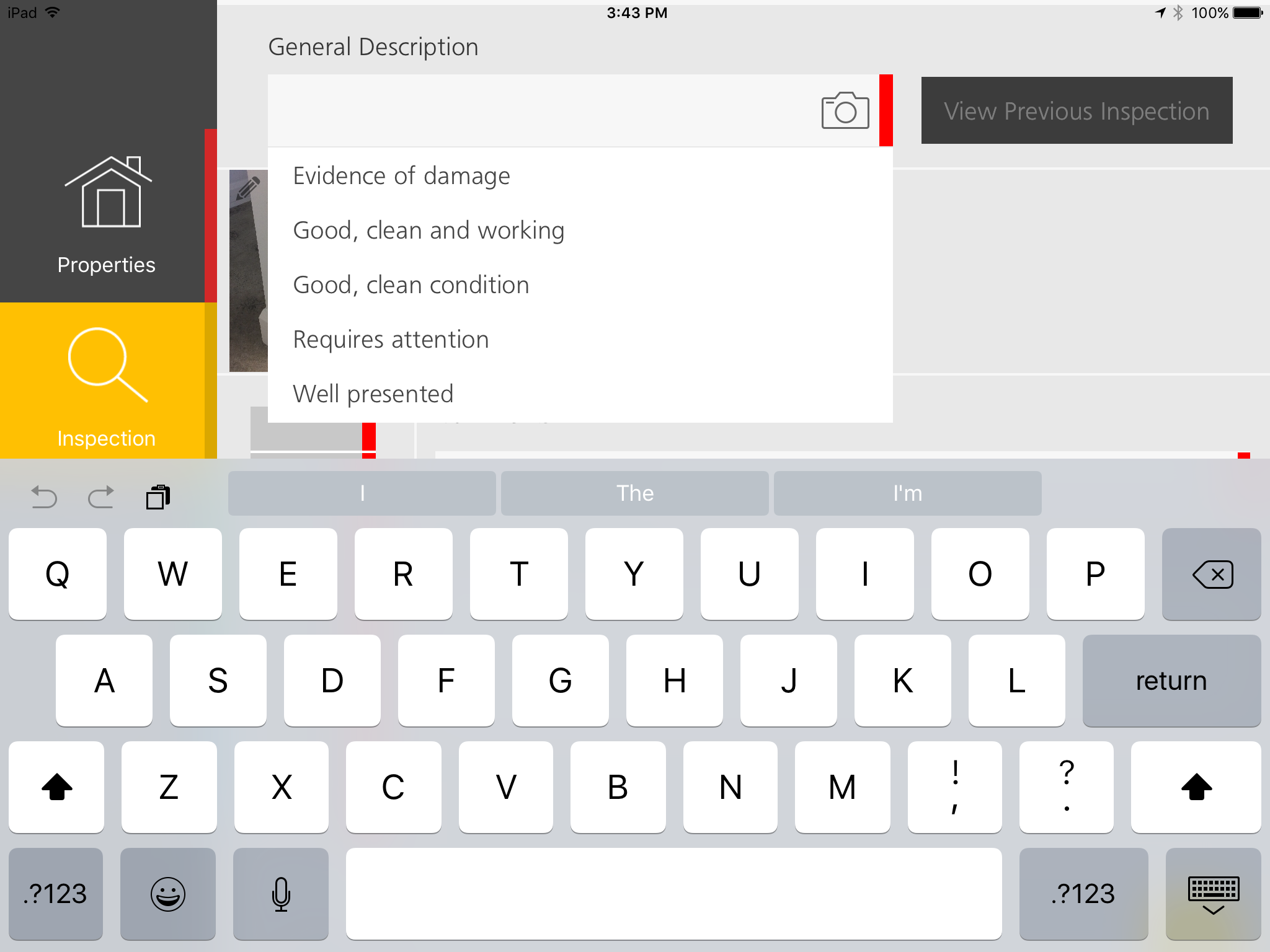The width and height of the screenshot is (1270, 952).
Task: Tap the paste clipboard icon
Action: tap(158, 496)
